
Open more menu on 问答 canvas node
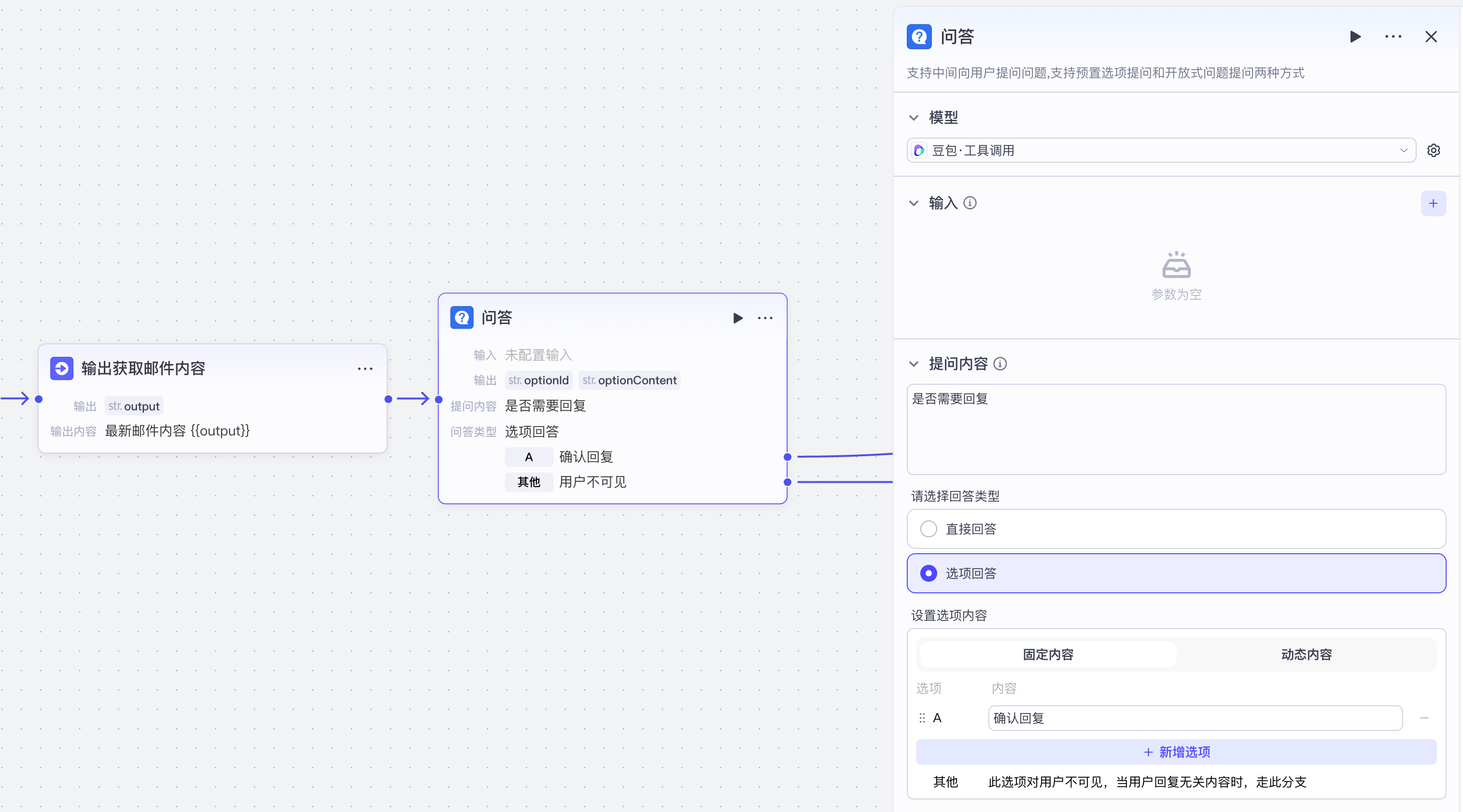pyautogui.click(x=765, y=318)
